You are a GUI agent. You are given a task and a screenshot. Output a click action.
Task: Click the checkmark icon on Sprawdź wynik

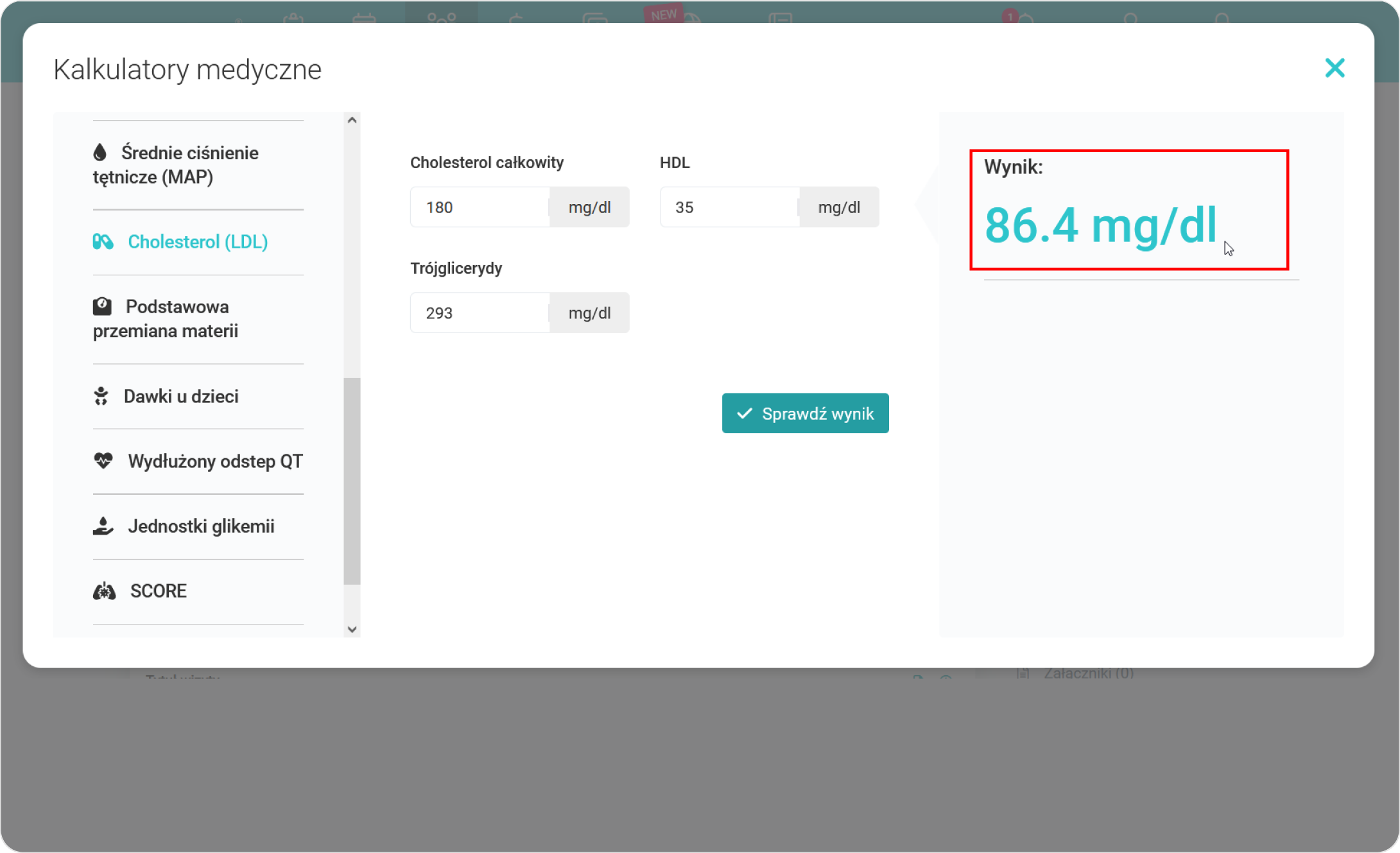click(745, 414)
